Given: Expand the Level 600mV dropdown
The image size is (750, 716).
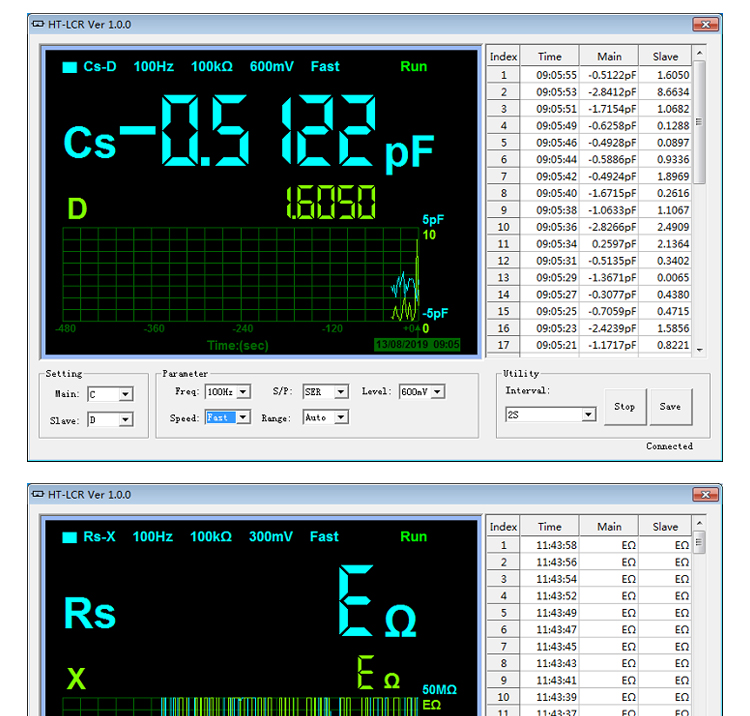Looking at the screenshot, I should pyautogui.click(x=437, y=392).
